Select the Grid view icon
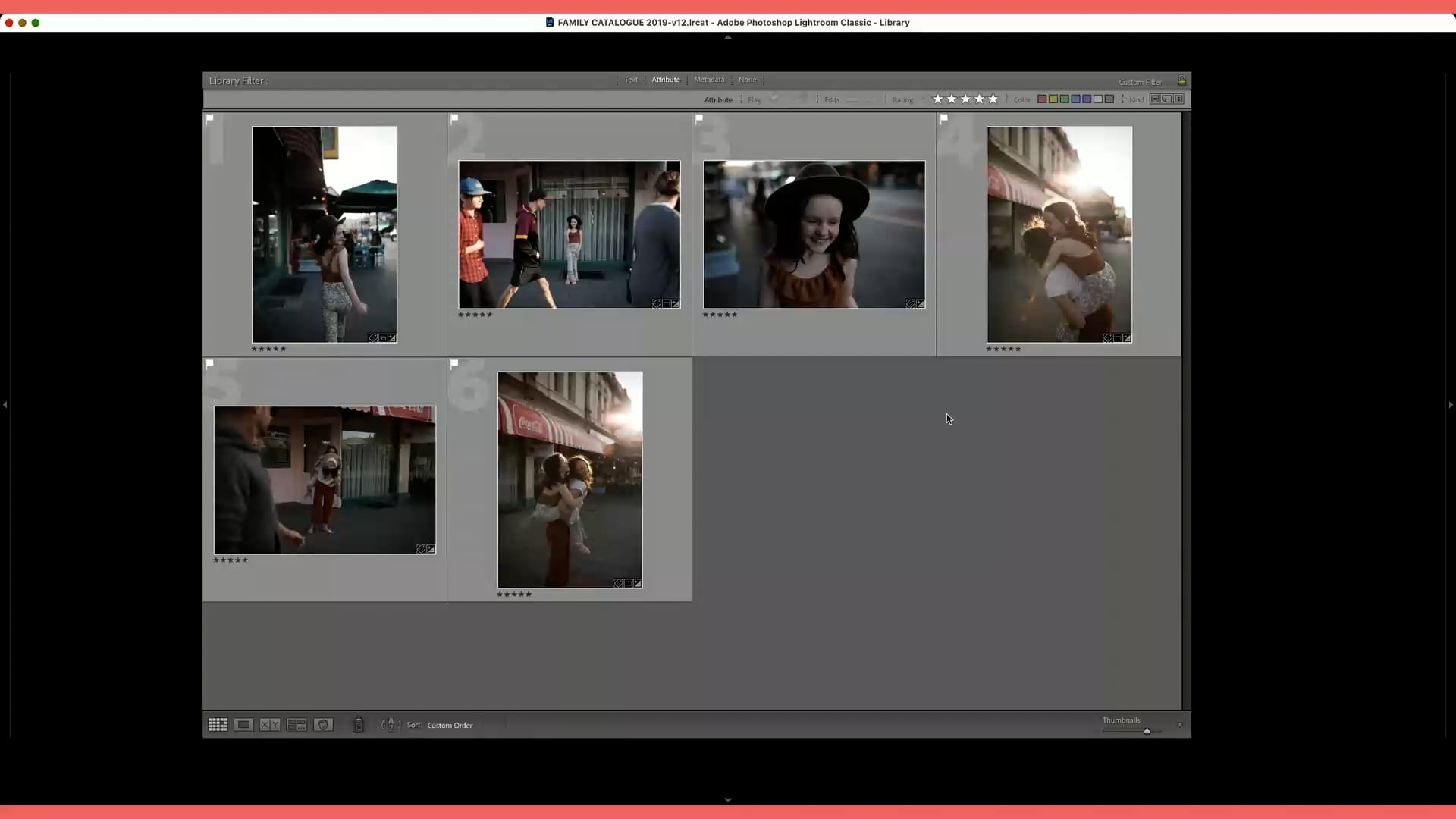This screenshot has height=819, width=1456. pos(218,724)
